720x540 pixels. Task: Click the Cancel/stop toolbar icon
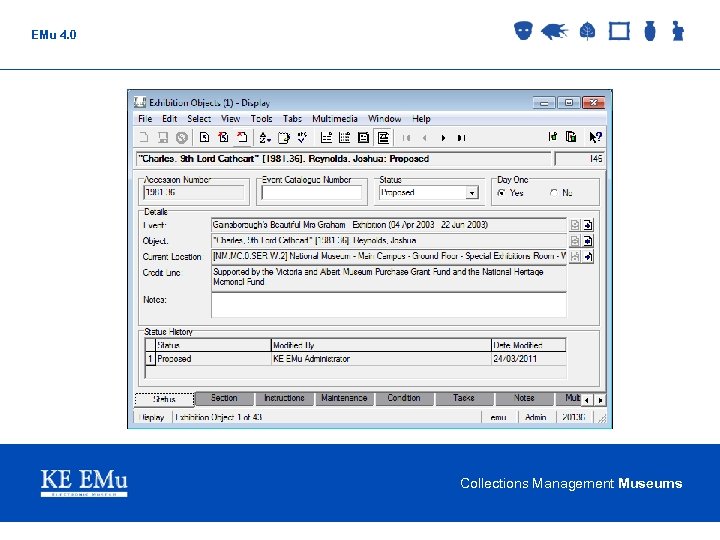pyautogui.click(x=182, y=137)
